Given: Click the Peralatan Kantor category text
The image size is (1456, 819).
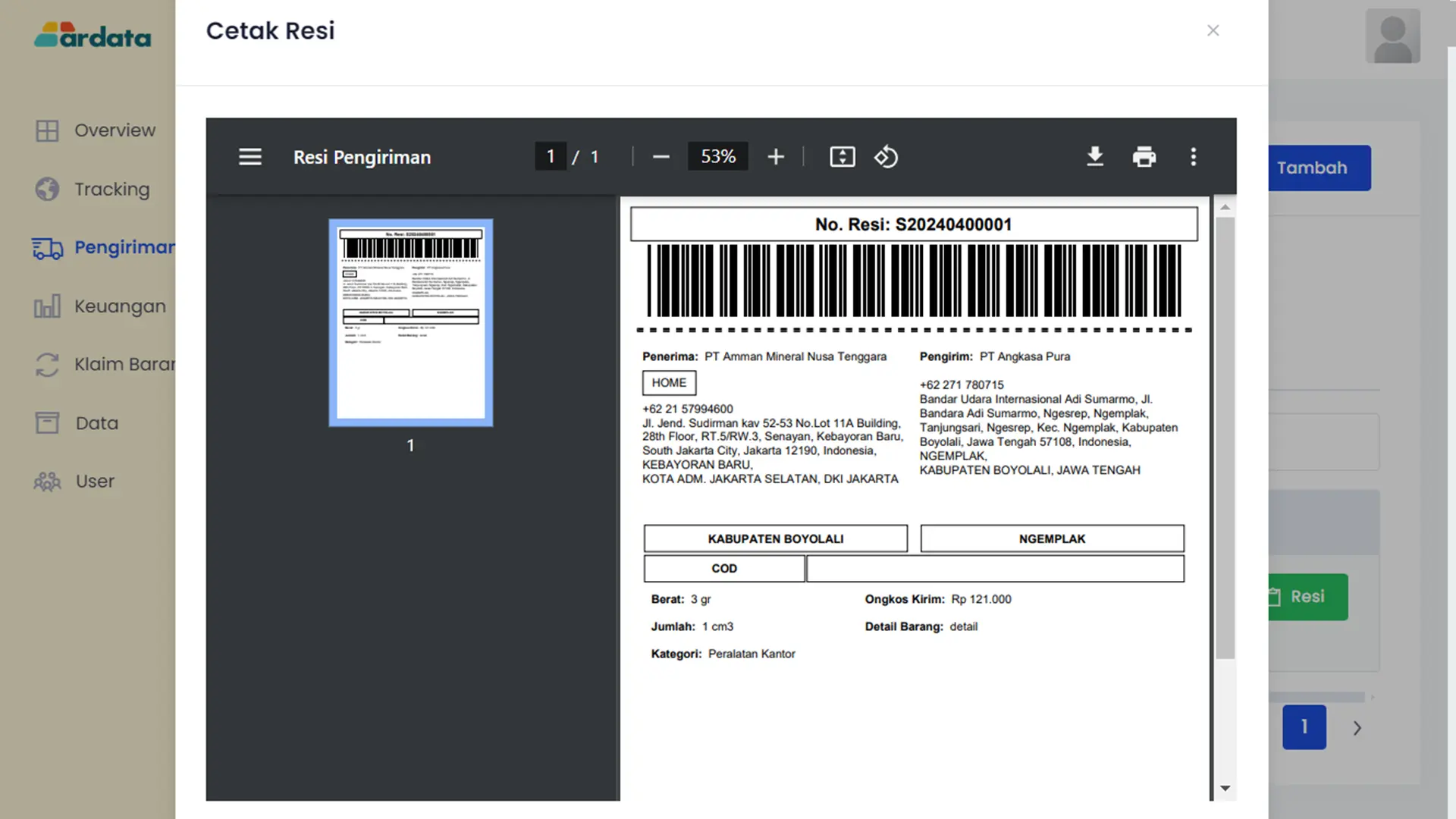Looking at the screenshot, I should pos(752,654).
